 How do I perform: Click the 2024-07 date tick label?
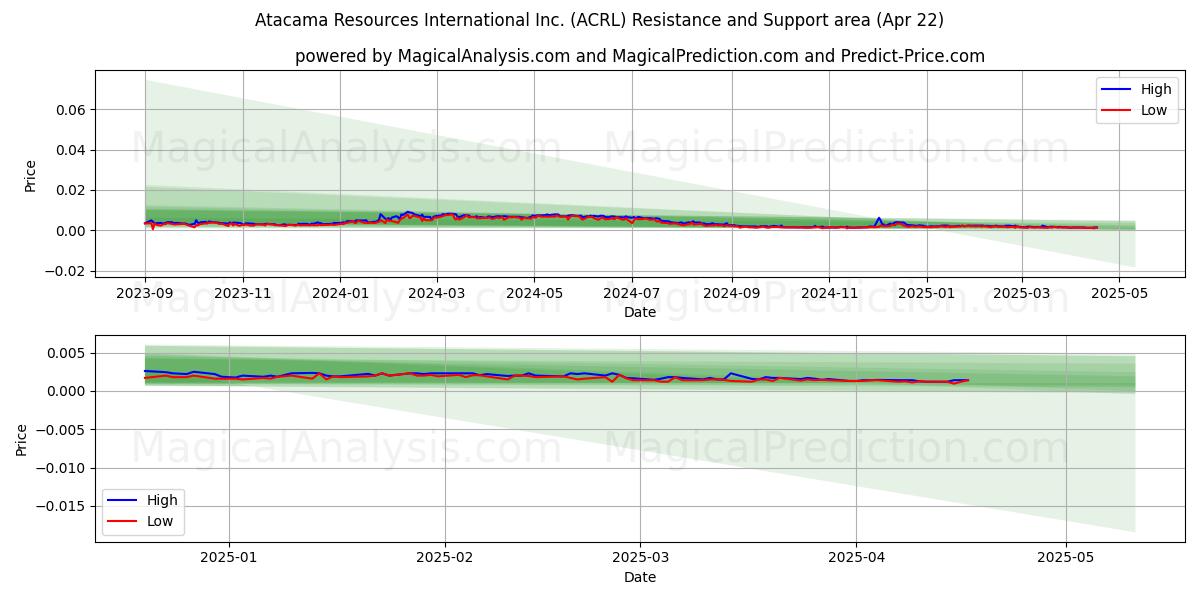631,294
